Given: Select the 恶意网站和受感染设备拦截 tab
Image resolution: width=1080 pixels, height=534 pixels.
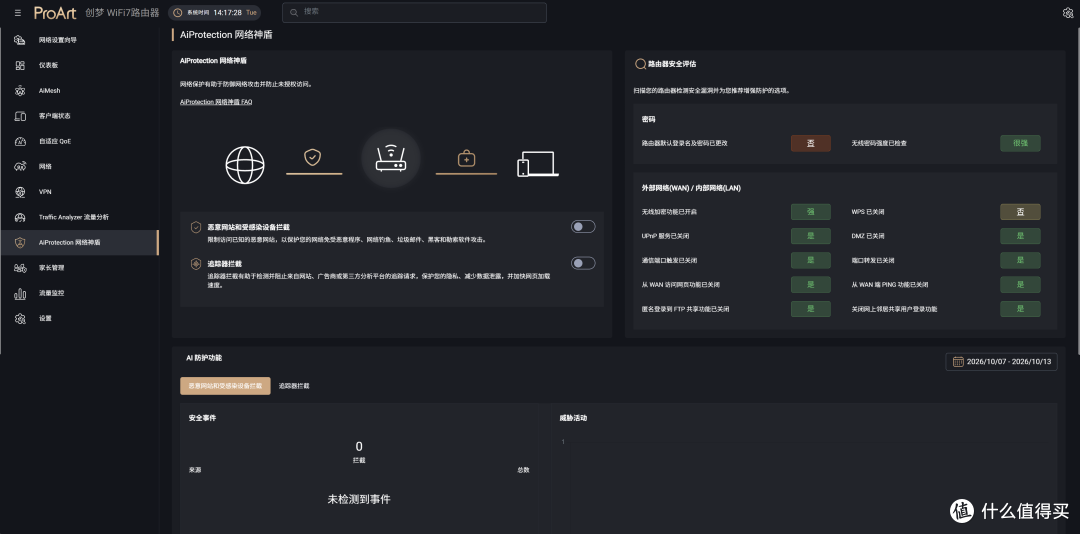Looking at the screenshot, I should tap(225, 386).
